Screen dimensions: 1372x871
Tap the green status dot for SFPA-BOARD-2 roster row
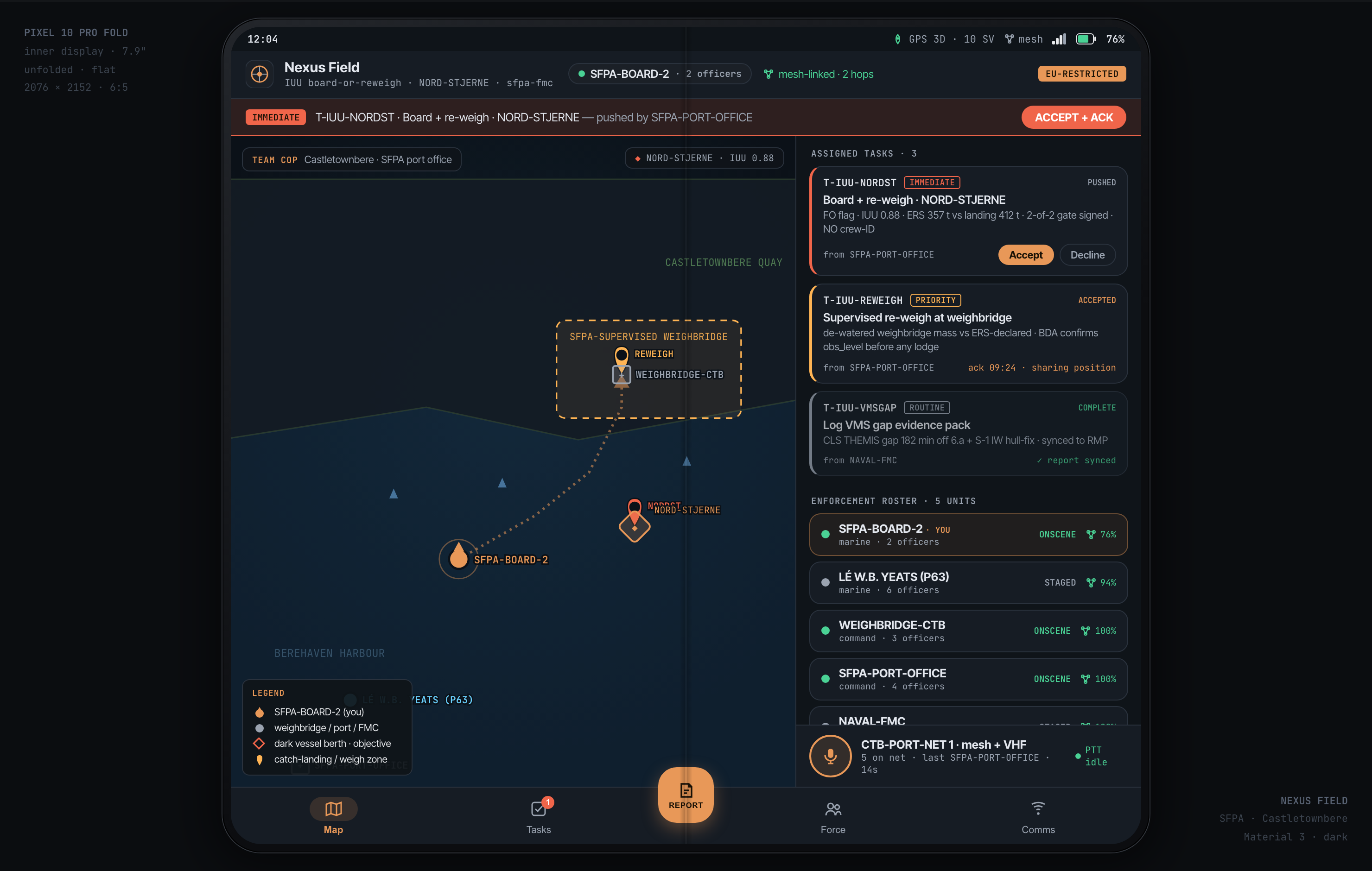tap(825, 534)
